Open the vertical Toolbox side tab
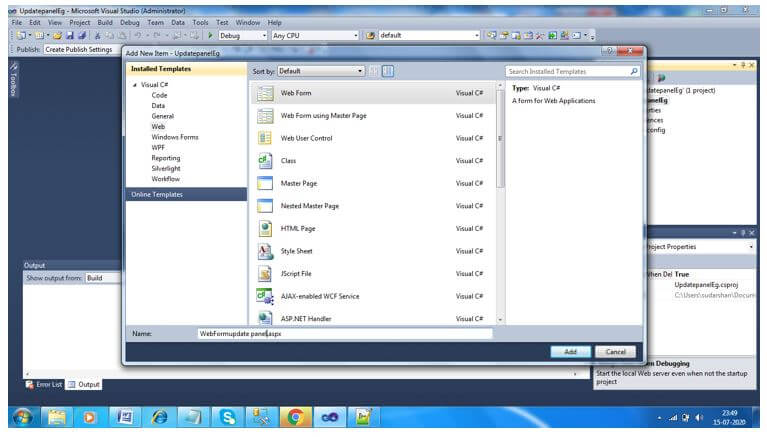The image size is (767, 437). click(x=14, y=79)
